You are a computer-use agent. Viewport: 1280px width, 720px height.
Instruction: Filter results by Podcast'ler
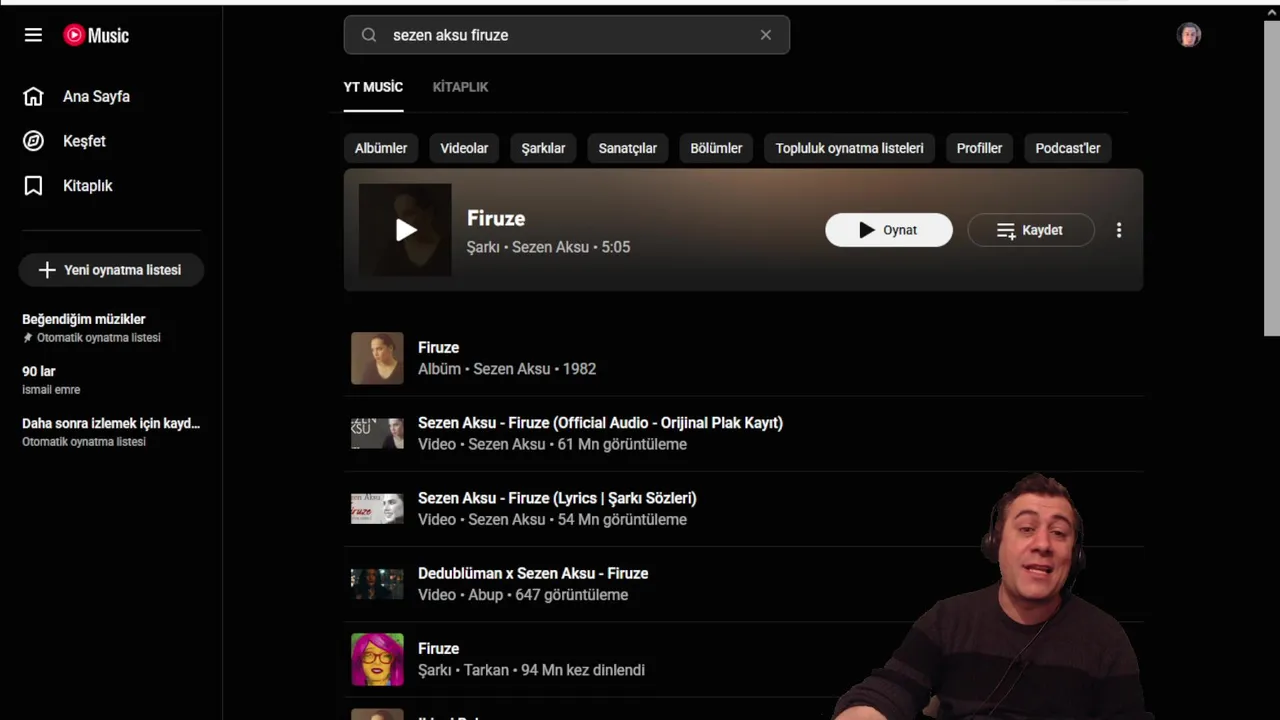pos(1068,148)
